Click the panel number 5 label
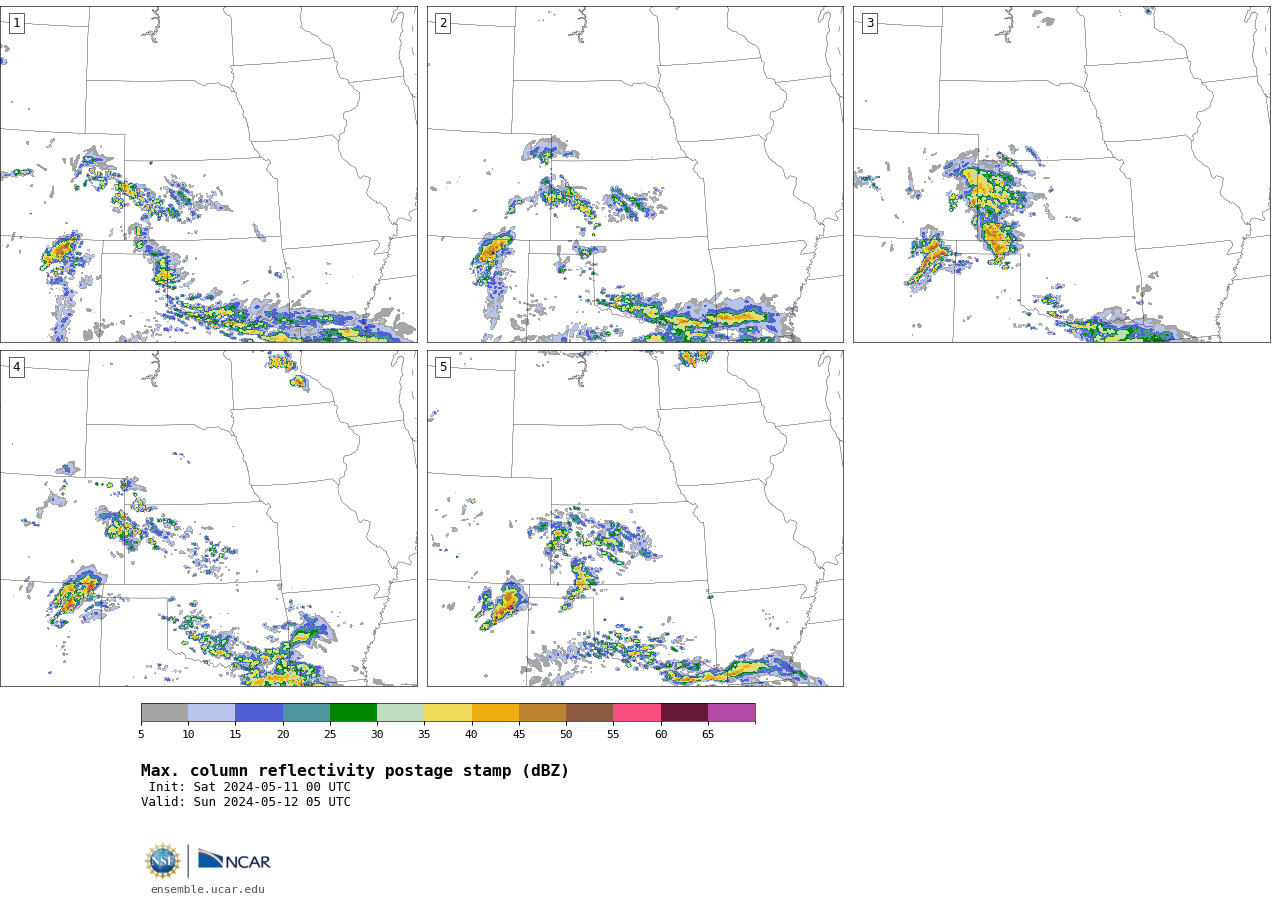 click(x=443, y=367)
